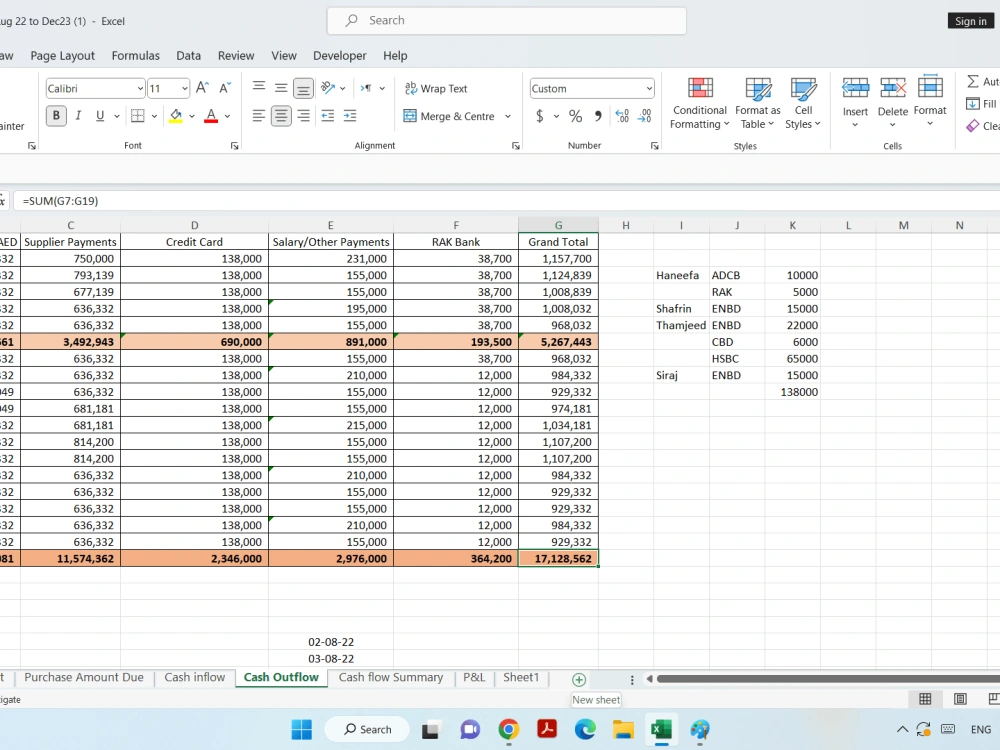Toggle Bold formatting
Screen dimensions: 1000x750
pyautogui.click(x=56, y=115)
